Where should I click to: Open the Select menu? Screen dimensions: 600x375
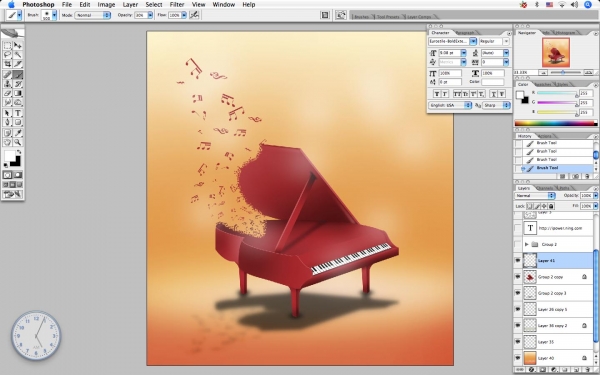coord(154,5)
